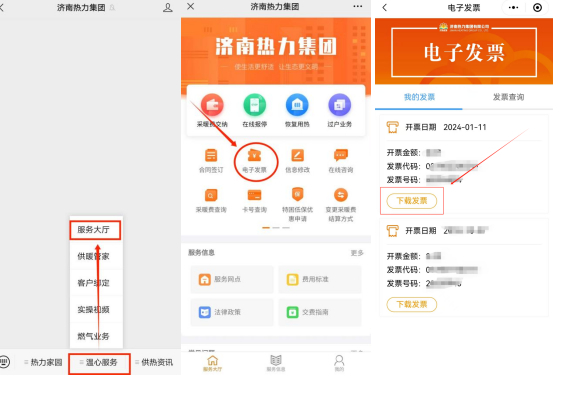Open the 法律政策 card
This screenshot has height=399, width=581.
pos(232,312)
